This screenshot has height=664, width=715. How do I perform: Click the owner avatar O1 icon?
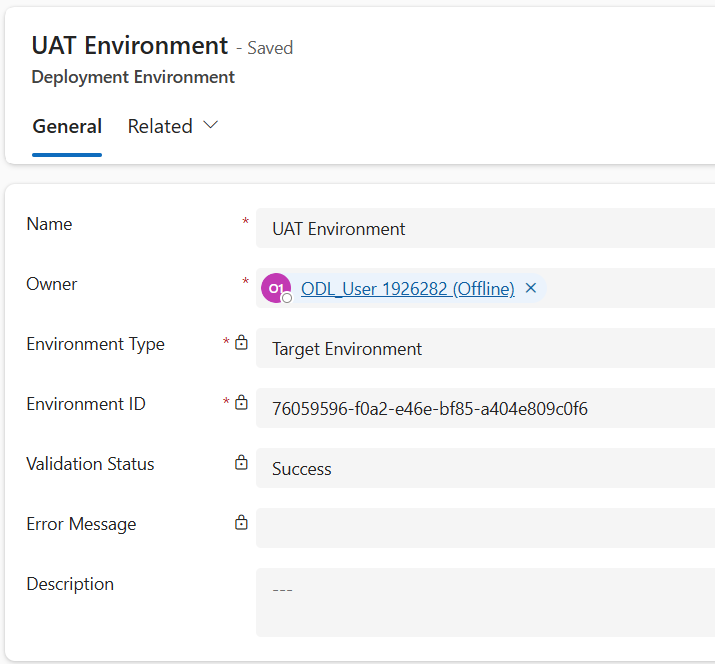coord(276,288)
